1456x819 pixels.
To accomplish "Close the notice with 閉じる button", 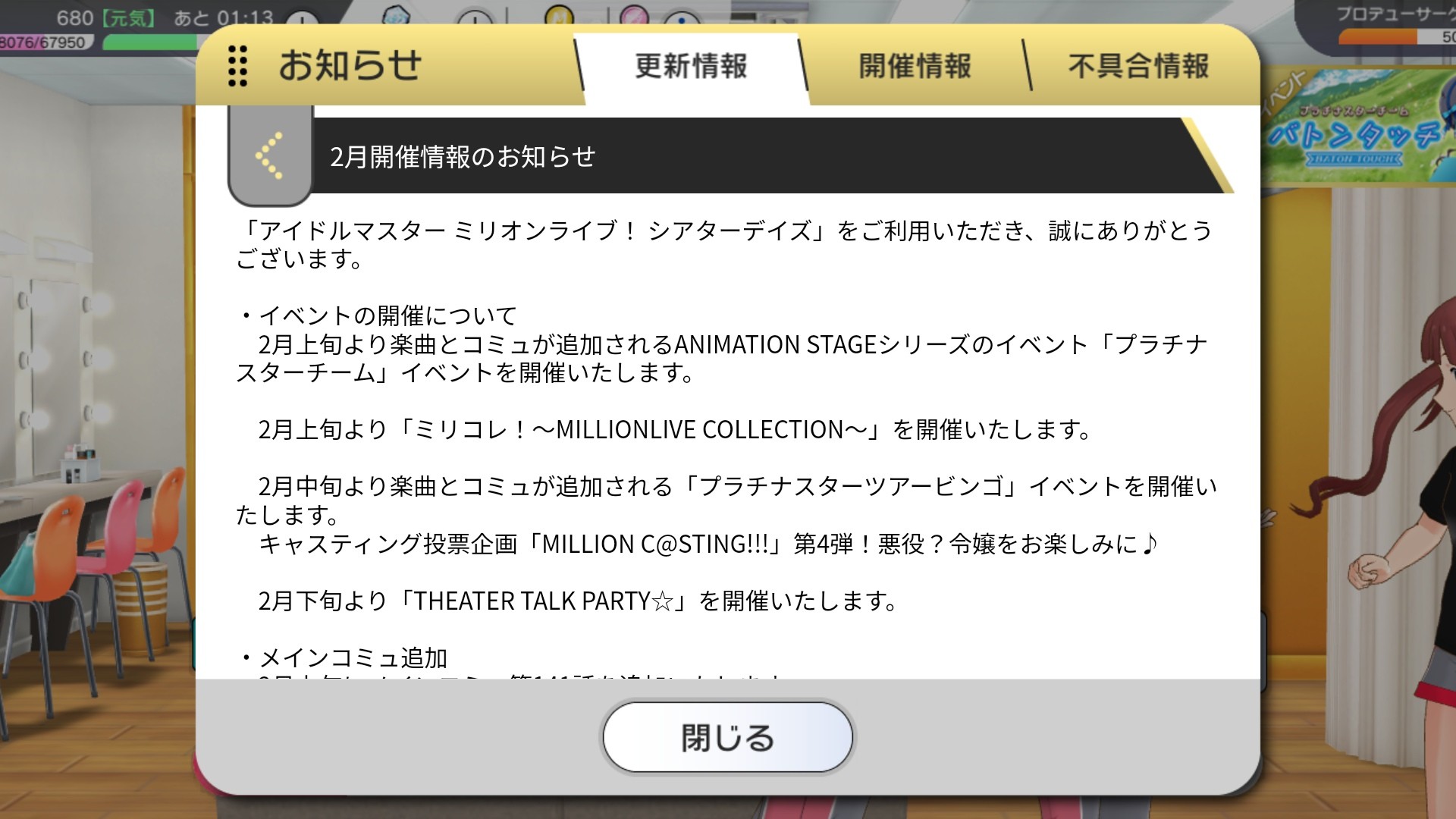I will [727, 737].
